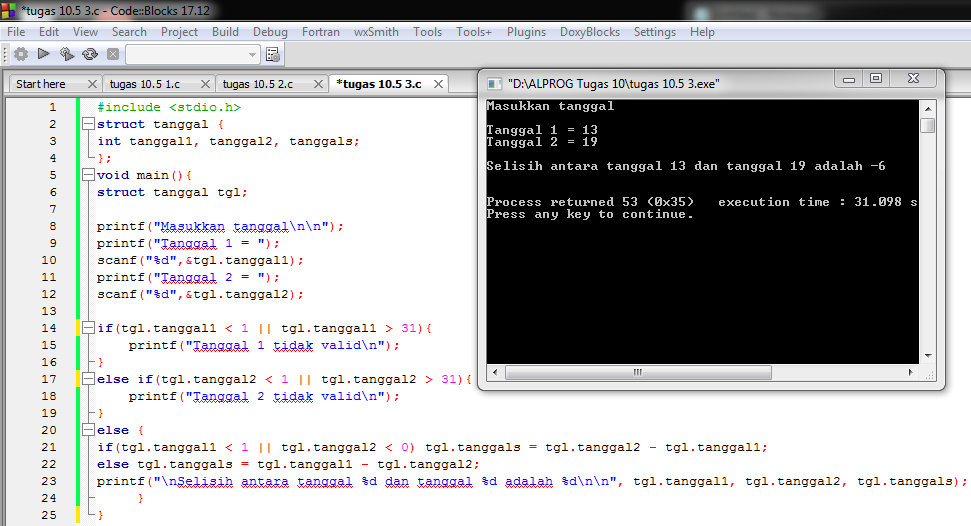Close the Start here tab

pyautogui.click(x=92, y=84)
